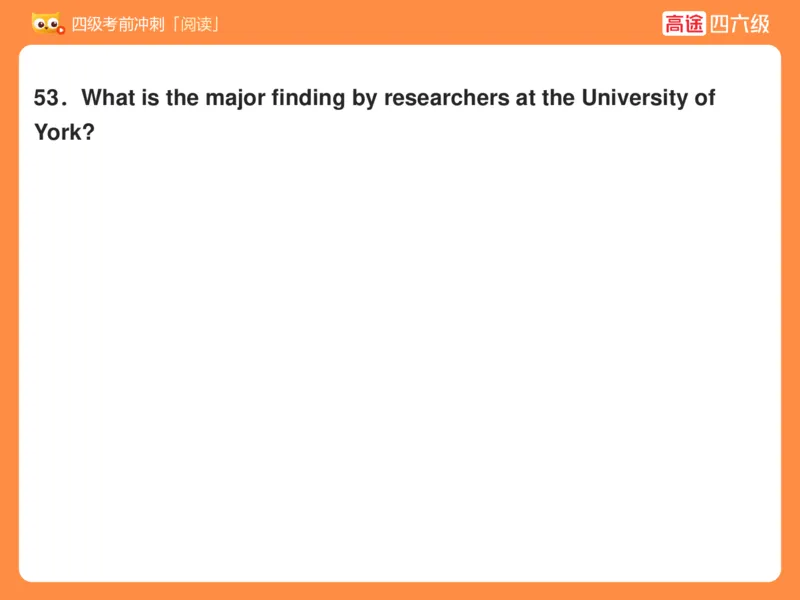The width and height of the screenshot is (800, 600).
Task: Click the 四六级 label beside 高途
Action: tap(740, 23)
